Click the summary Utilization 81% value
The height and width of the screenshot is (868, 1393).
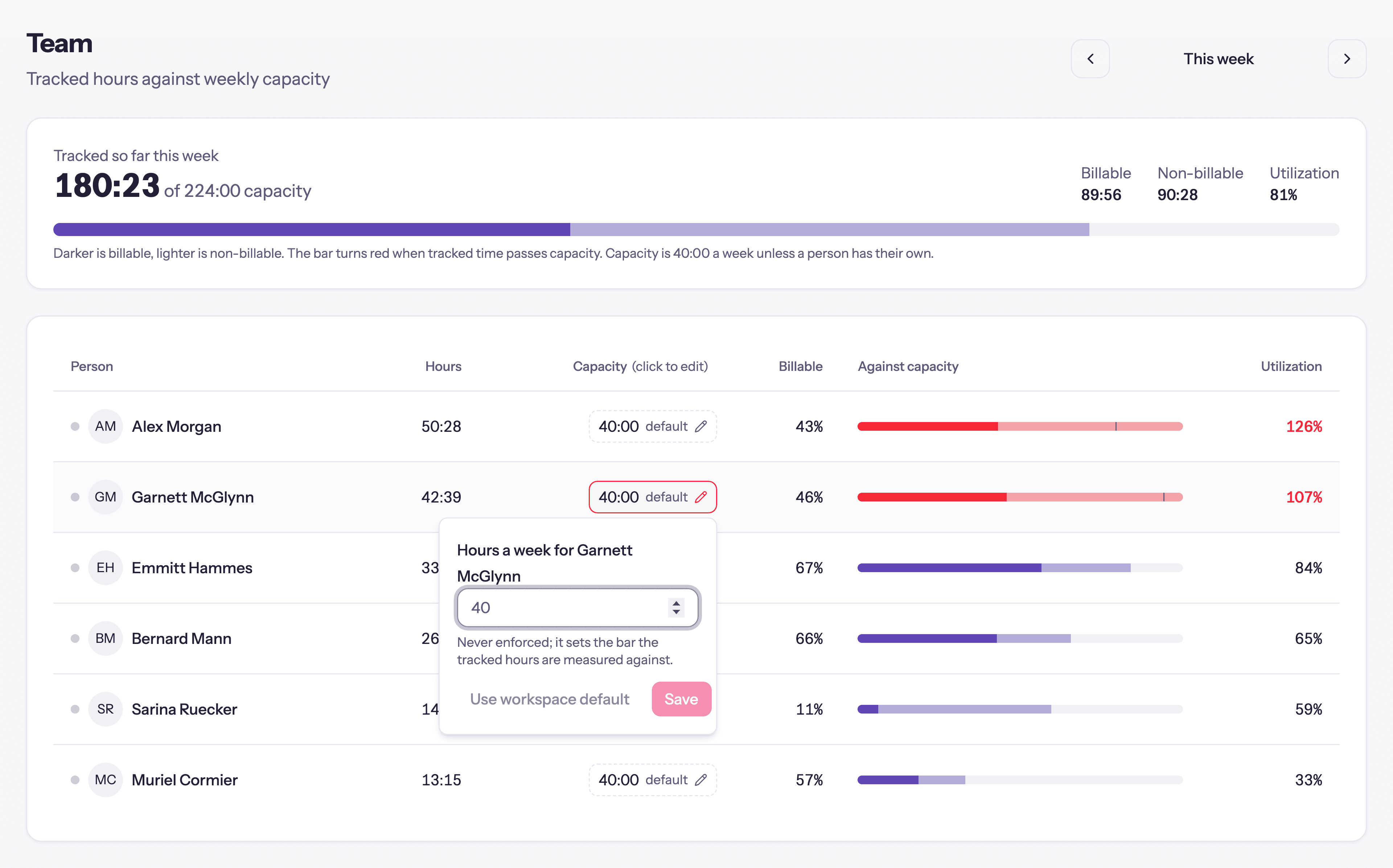point(1283,195)
